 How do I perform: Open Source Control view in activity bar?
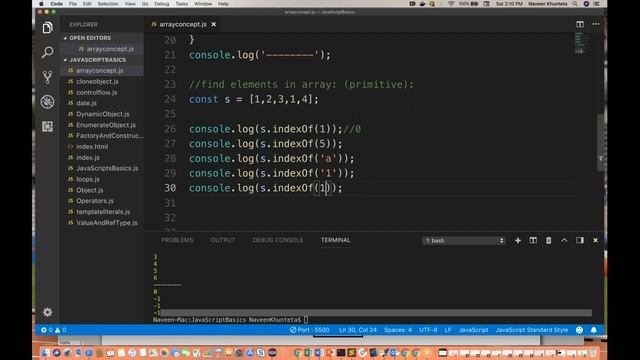tap(47, 77)
